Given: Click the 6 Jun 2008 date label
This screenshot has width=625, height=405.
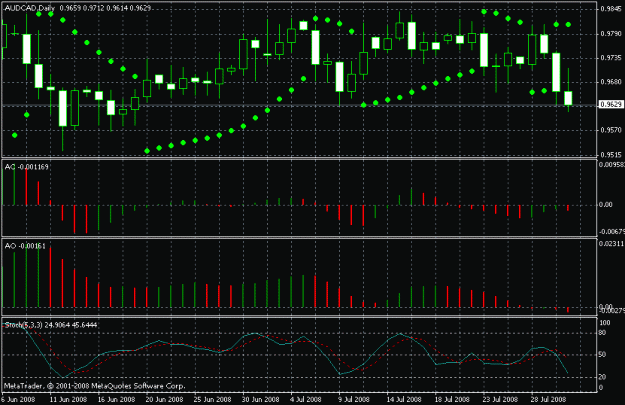Looking at the screenshot, I should 18,399.
